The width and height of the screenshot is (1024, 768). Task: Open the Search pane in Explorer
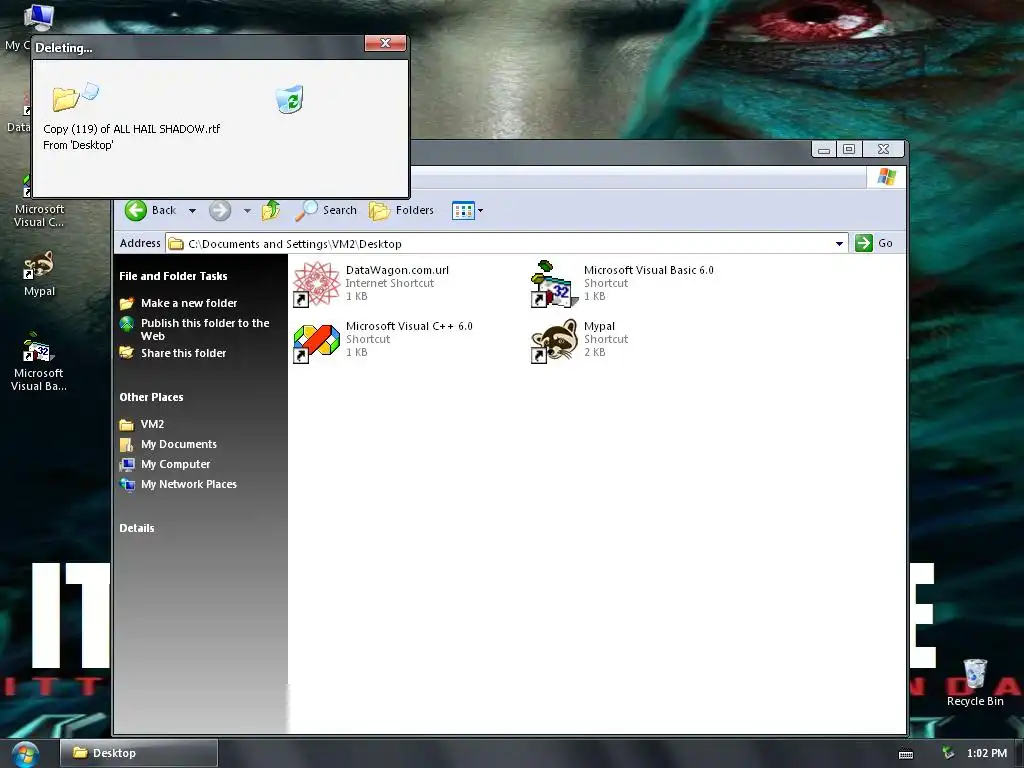[x=326, y=210]
